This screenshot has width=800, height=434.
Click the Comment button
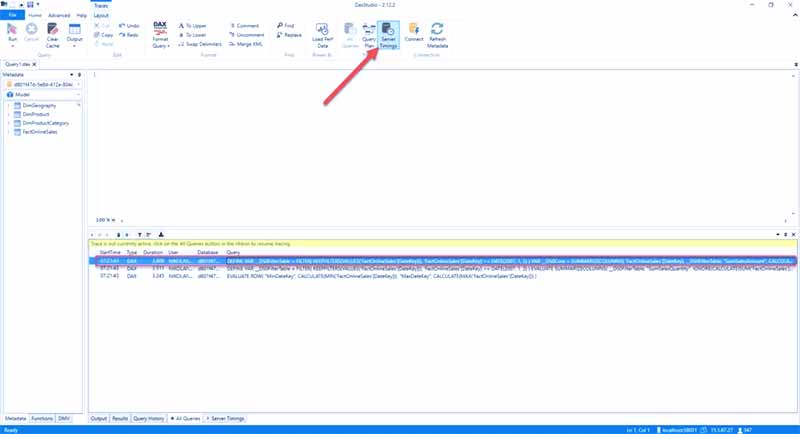tap(244, 25)
